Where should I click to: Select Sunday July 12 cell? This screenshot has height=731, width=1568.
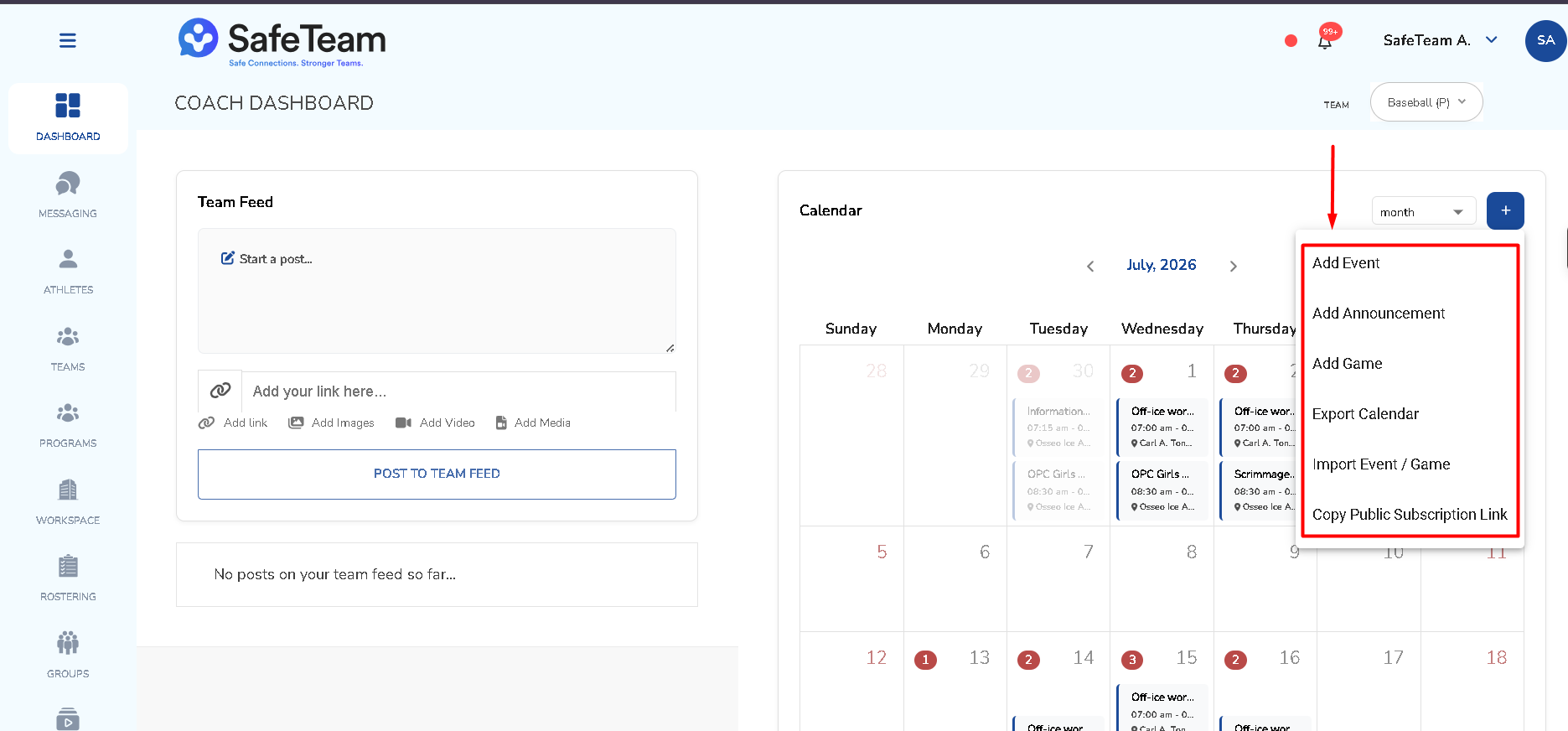tap(851, 682)
